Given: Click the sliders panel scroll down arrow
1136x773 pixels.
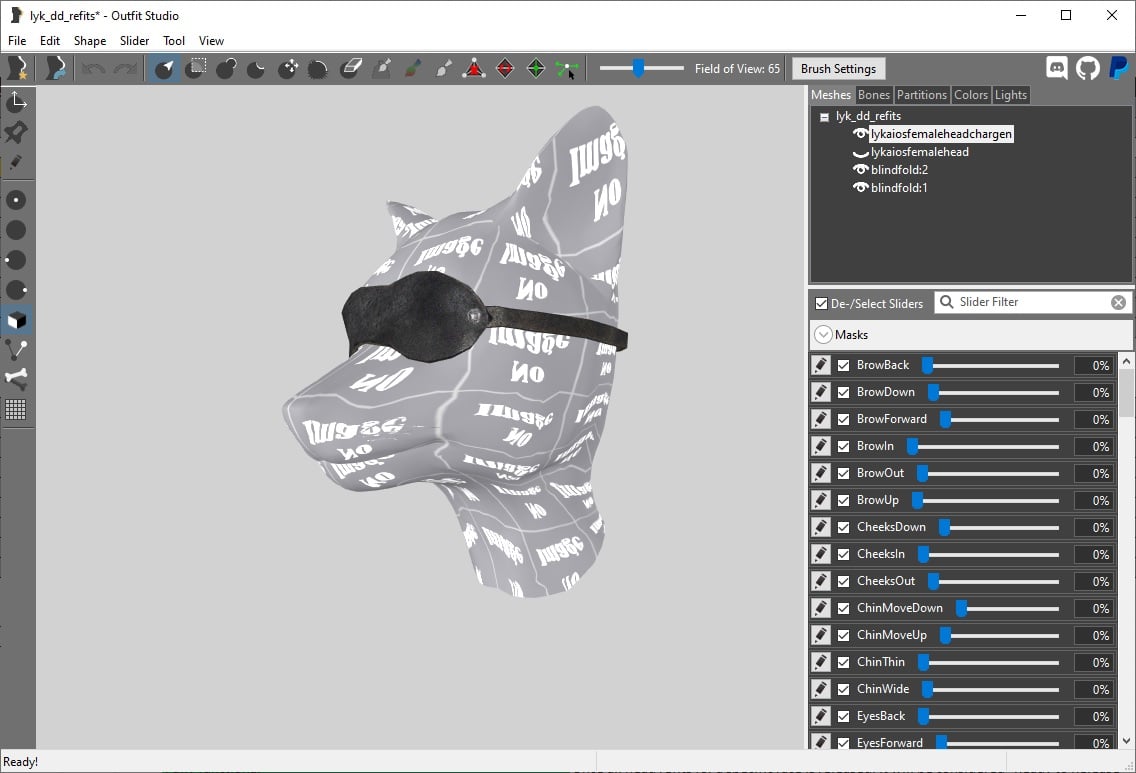Looking at the screenshot, I should (1126, 740).
